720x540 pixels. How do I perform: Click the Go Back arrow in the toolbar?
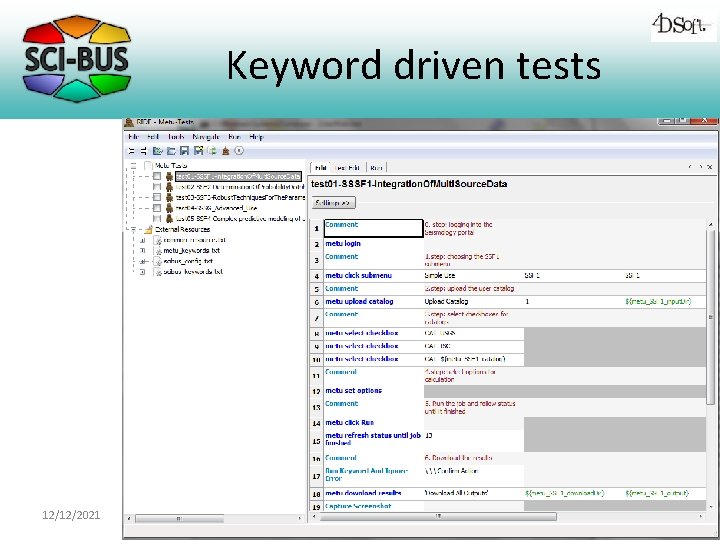pos(131,151)
